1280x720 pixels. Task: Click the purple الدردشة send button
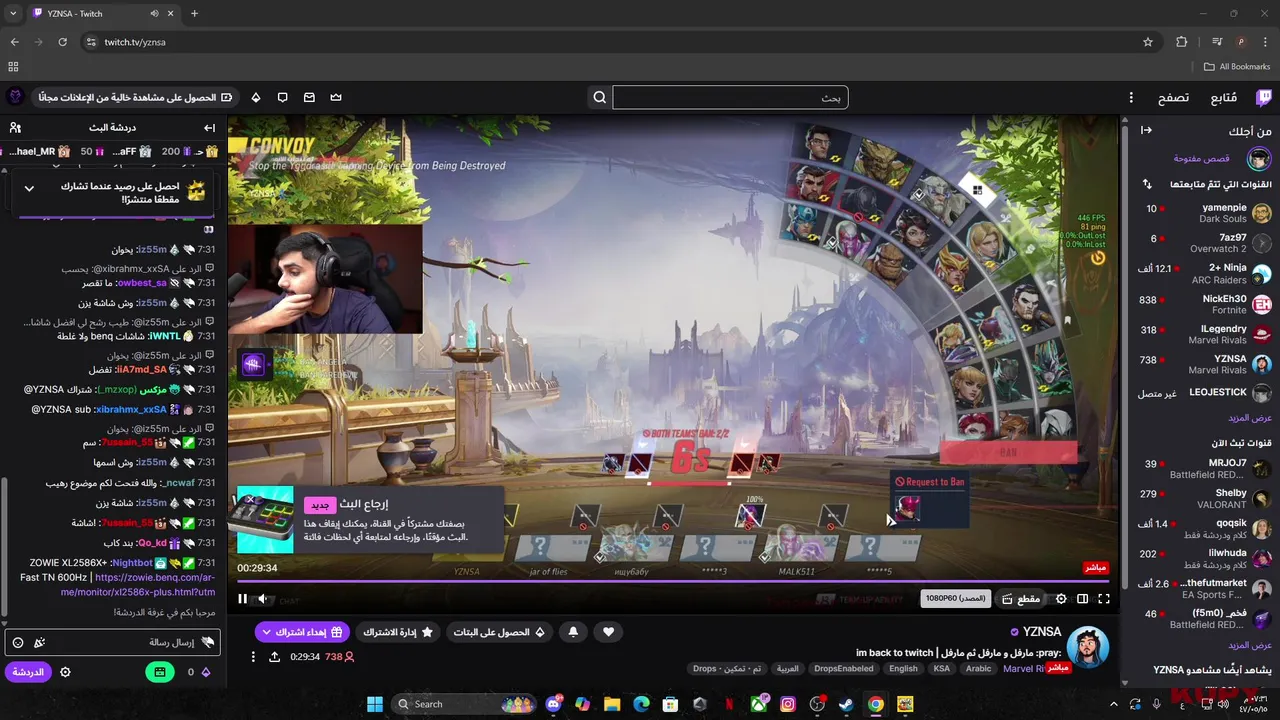28,672
